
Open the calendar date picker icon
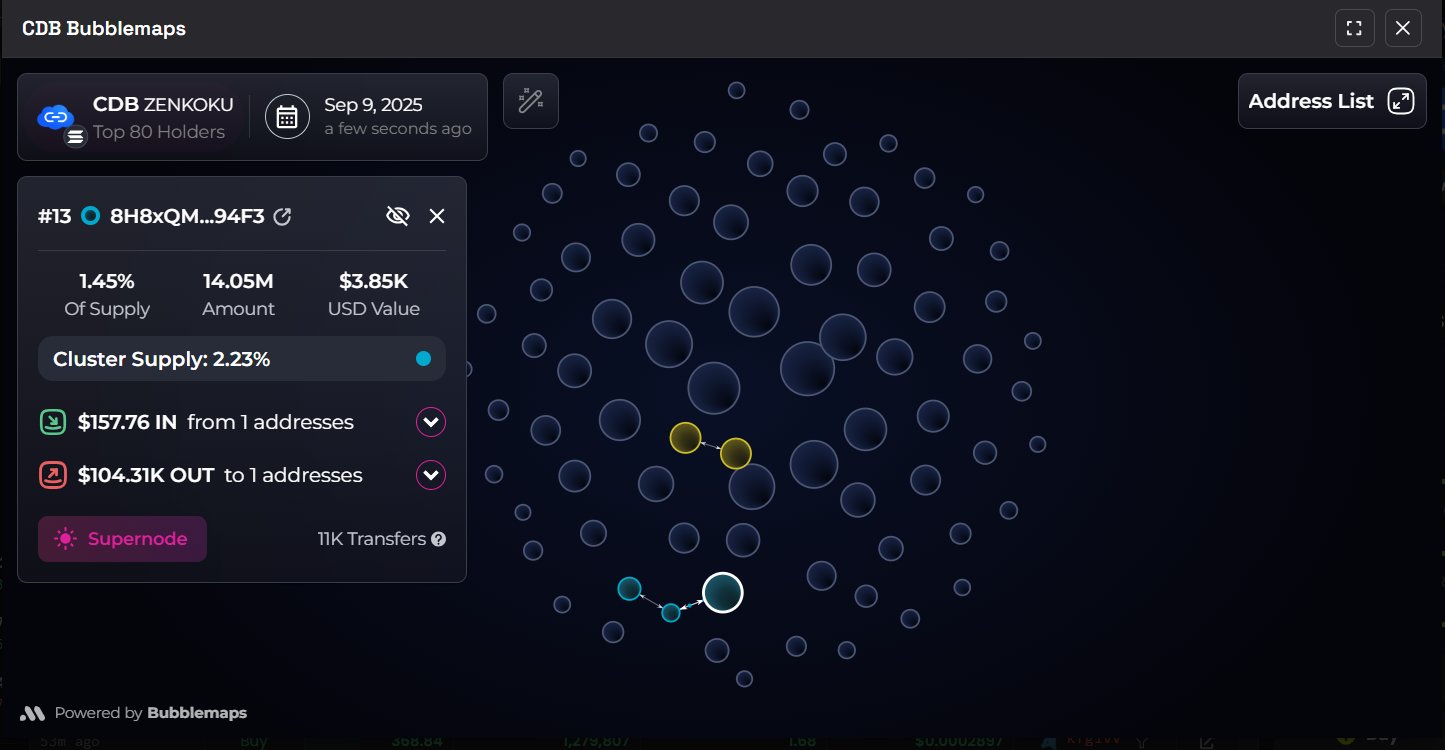(x=287, y=117)
